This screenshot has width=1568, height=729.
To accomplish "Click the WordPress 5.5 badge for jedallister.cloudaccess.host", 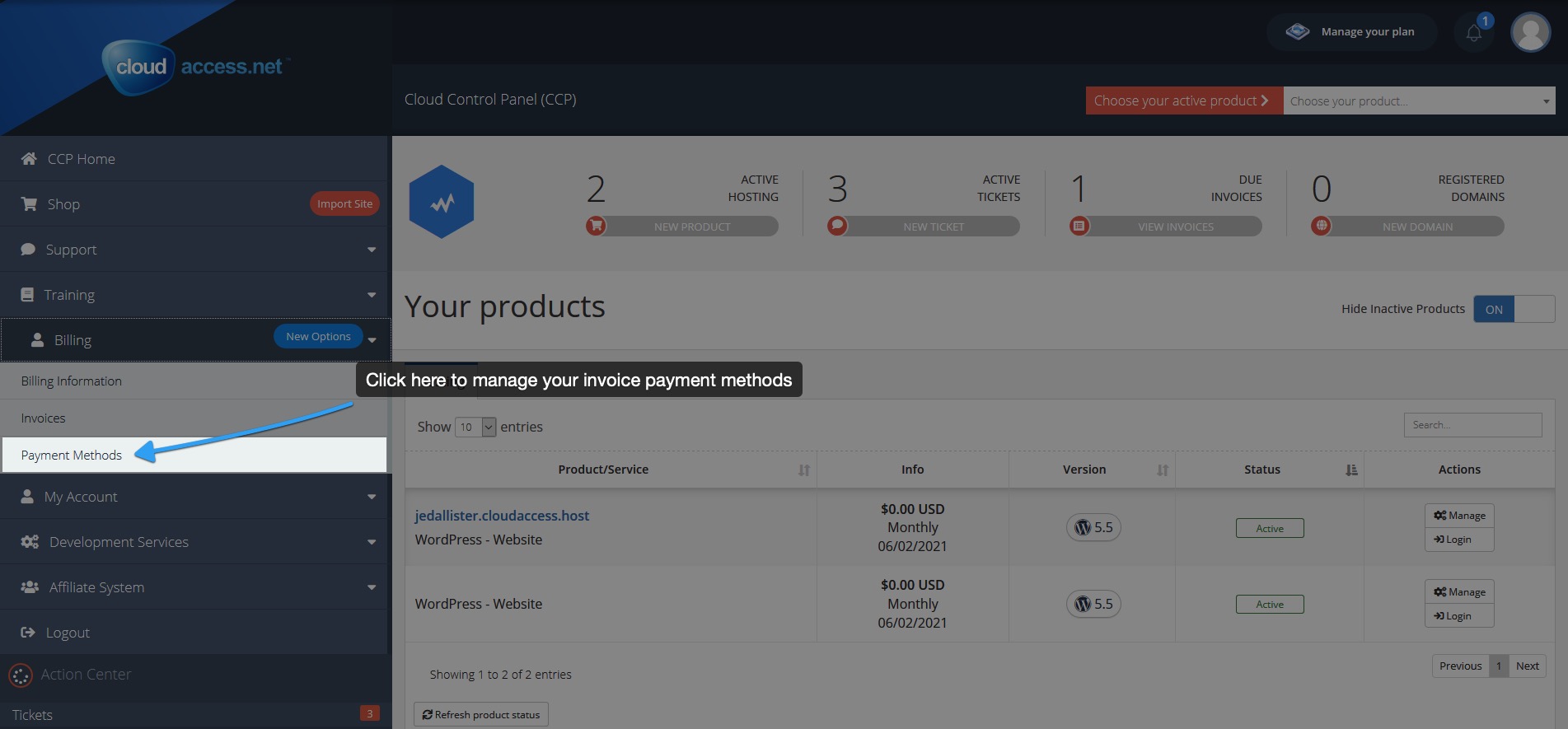I will [x=1093, y=527].
